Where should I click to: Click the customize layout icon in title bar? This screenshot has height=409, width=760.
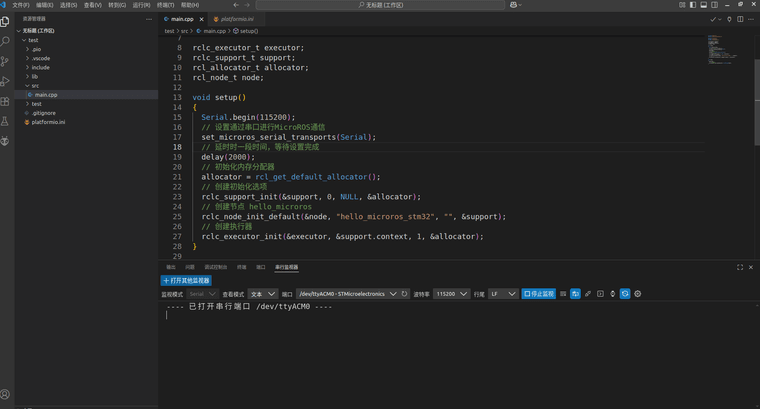click(682, 5)
